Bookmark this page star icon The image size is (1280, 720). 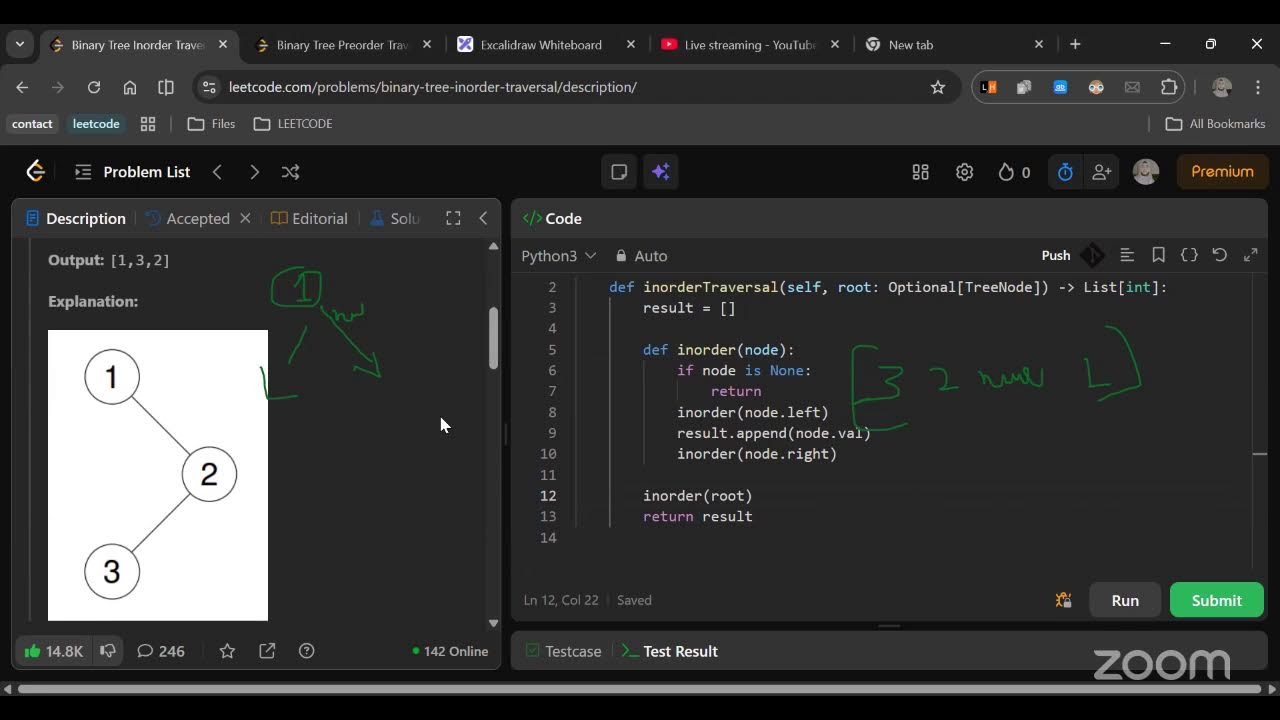[x=938, y=87]
